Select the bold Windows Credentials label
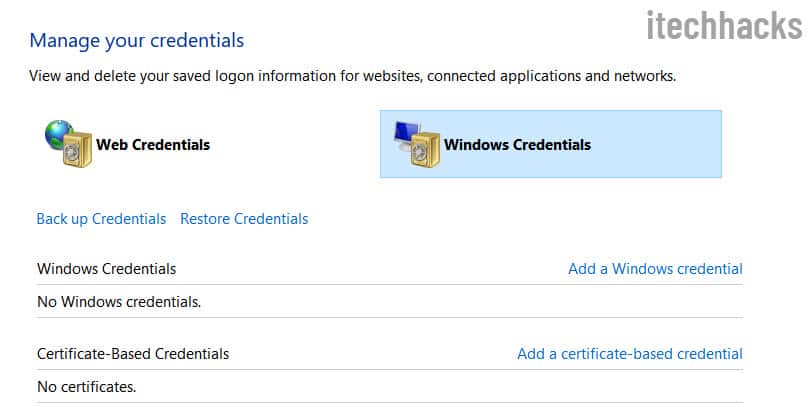 point(517,144)
